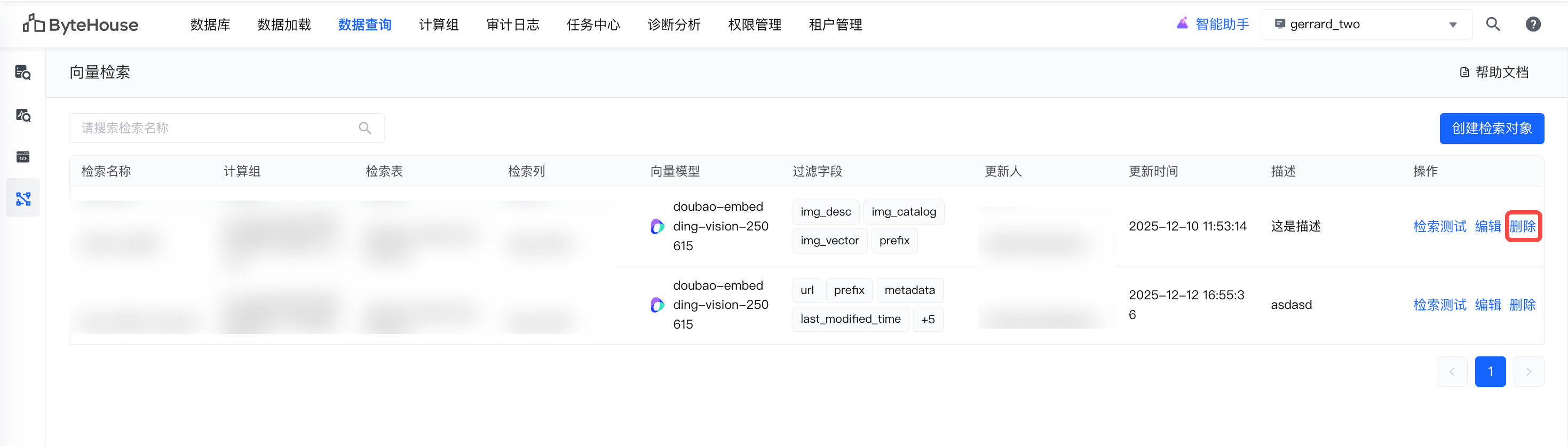Click the timestamp 2025-12-10 11:53:14
1568x446 pixels.
1187,226
